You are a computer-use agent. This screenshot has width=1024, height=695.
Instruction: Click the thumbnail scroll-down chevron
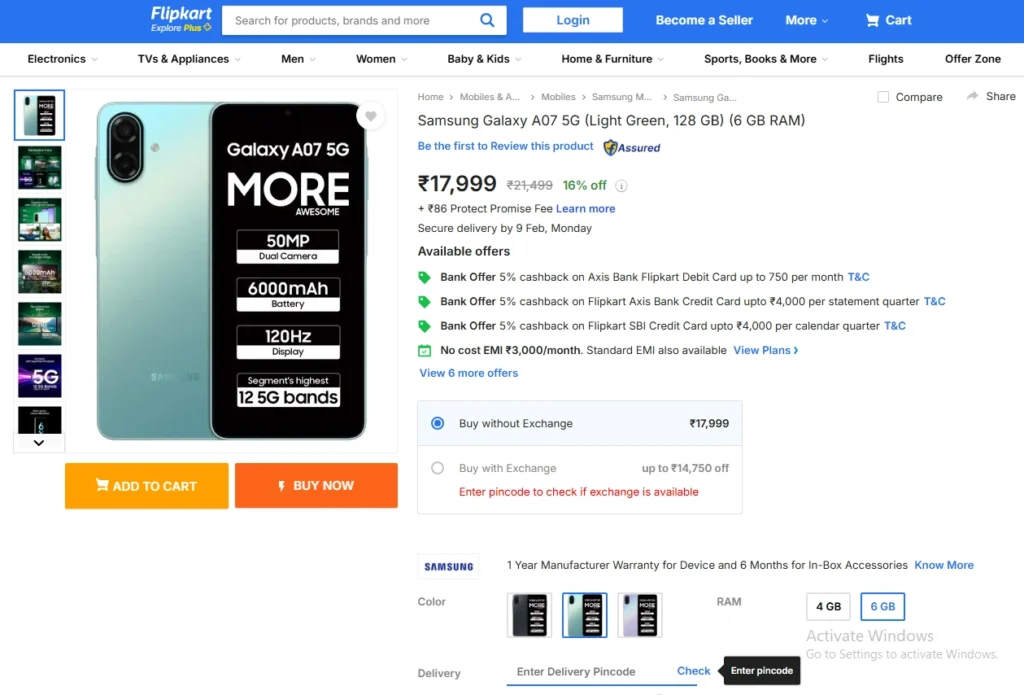click(38, 442)
